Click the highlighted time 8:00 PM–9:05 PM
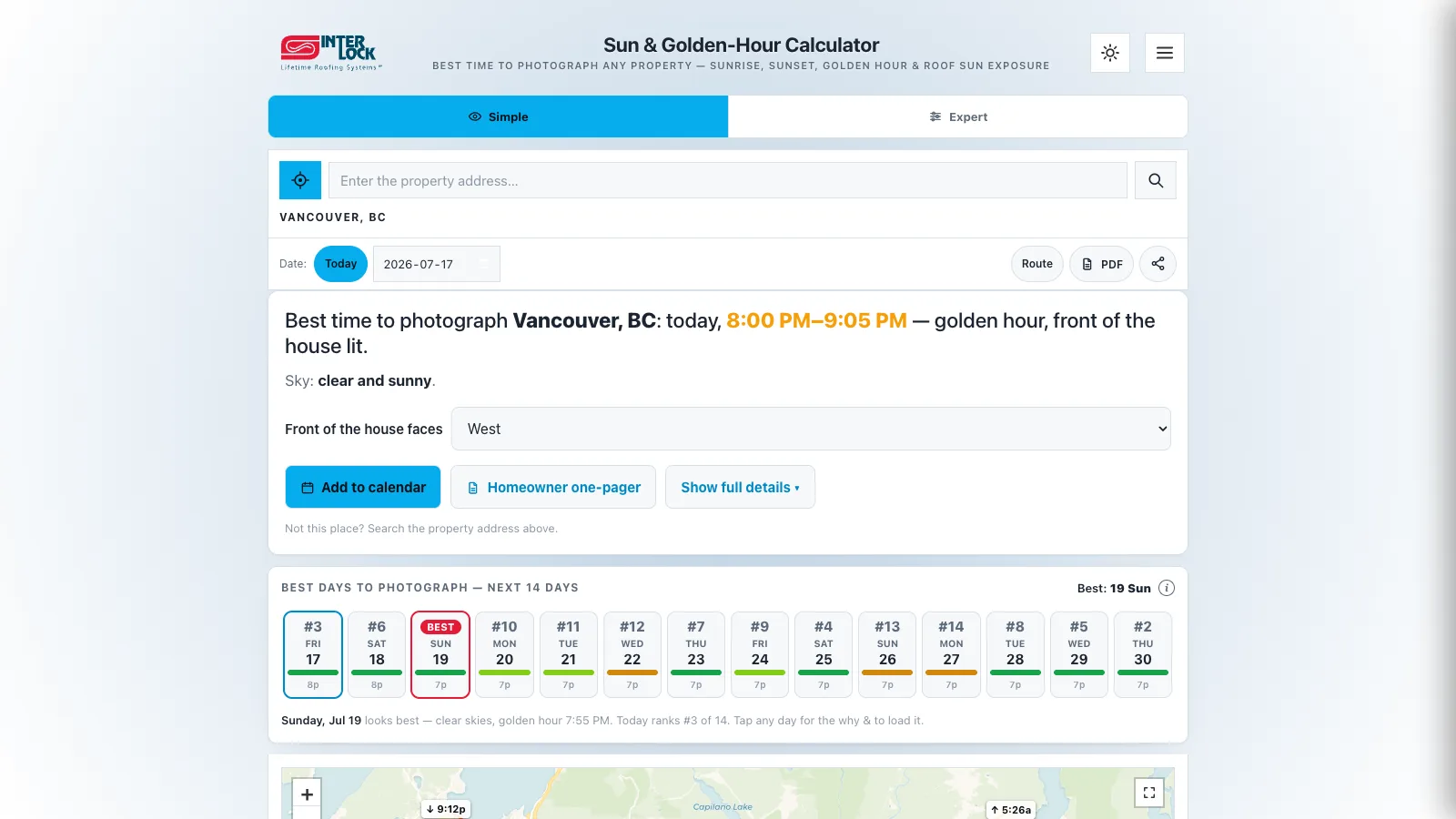 pos(816,320)
